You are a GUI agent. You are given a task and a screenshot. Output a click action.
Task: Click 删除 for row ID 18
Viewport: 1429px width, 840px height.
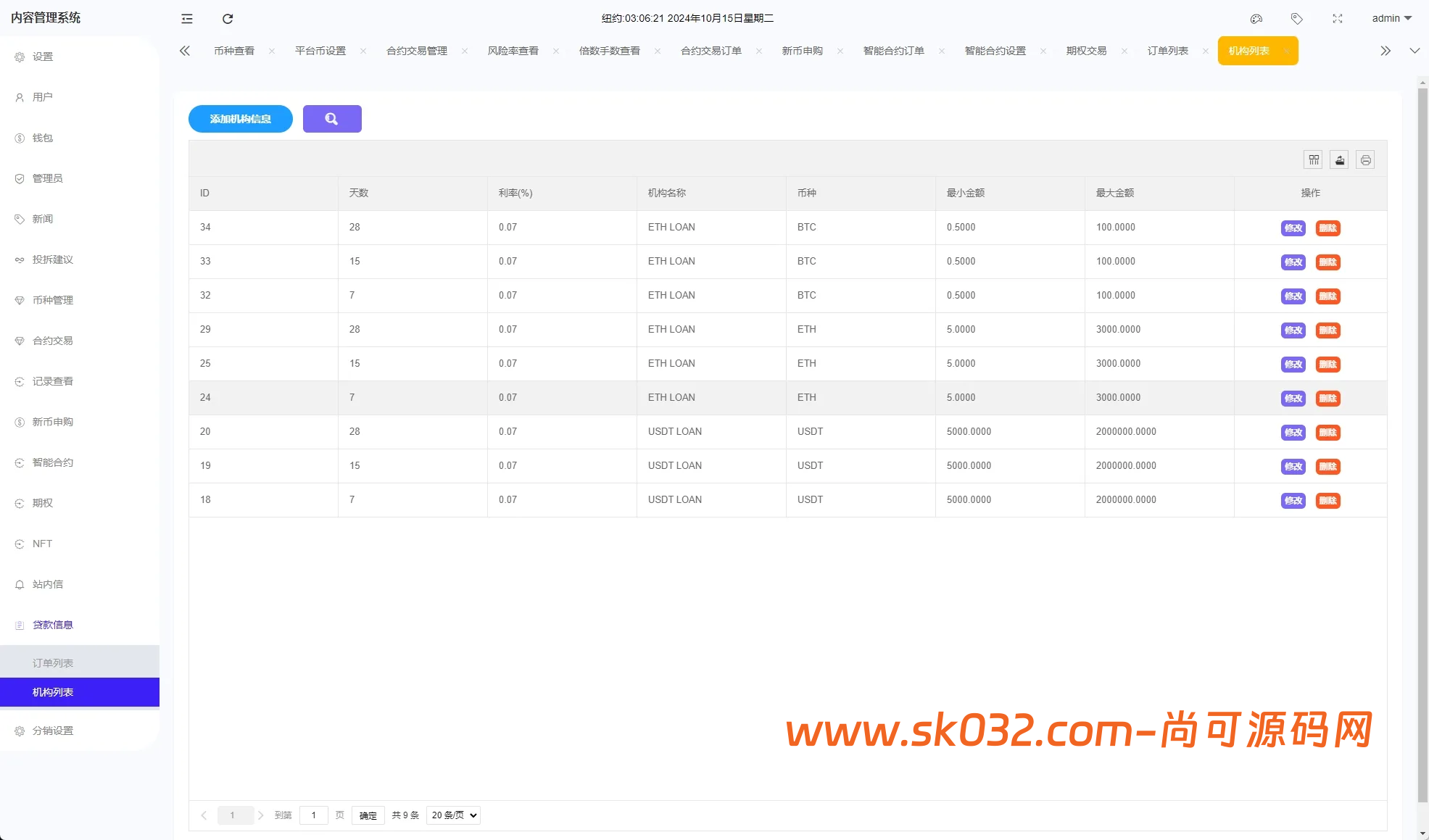tap(1327, 501)
